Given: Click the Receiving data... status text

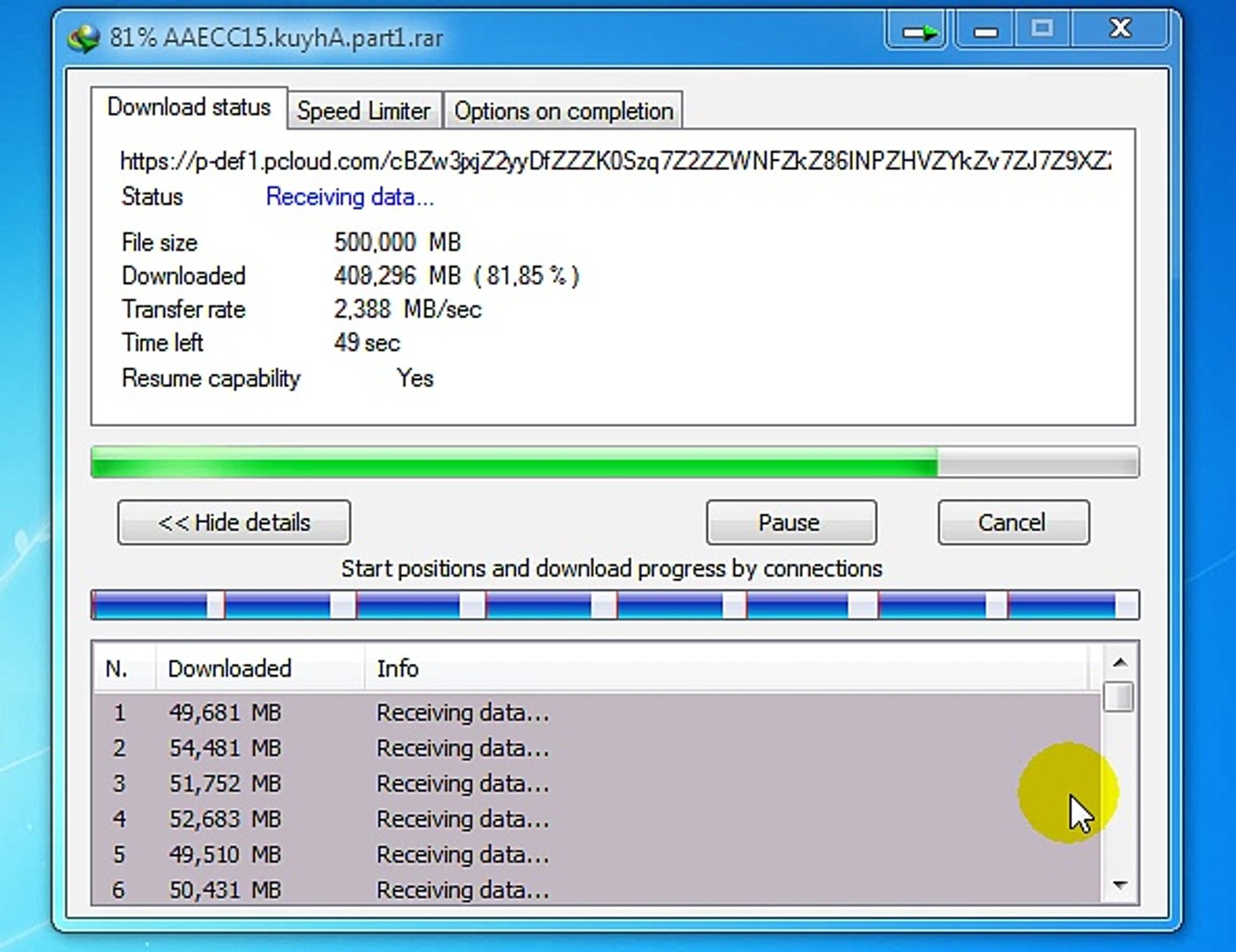Looking at the screenshot, I should pos(350,197).
